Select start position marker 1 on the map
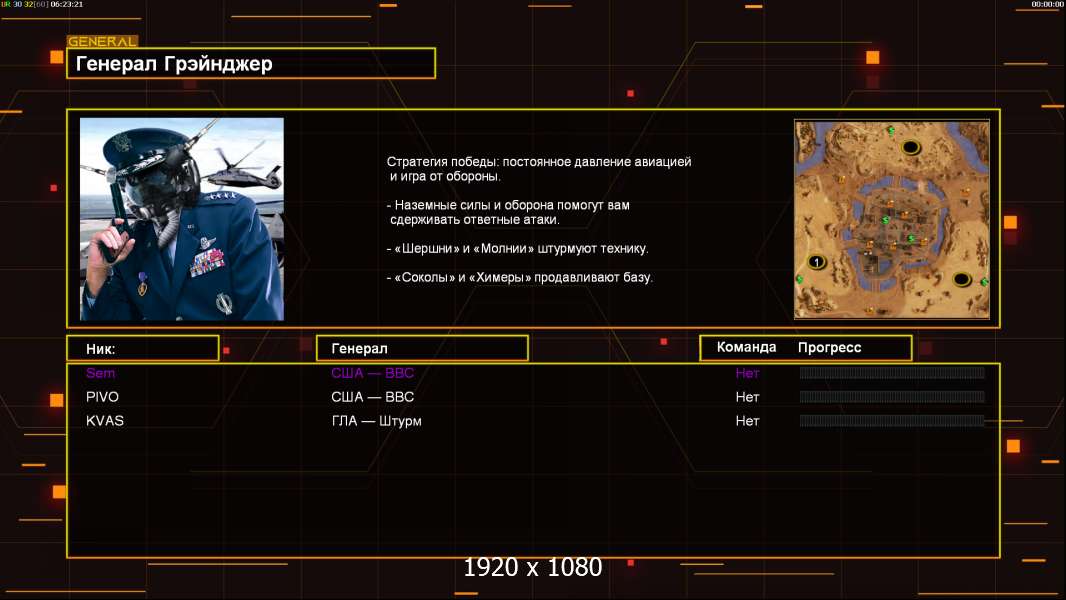The height and width of the screenshot is (600, 1066). 816,262
